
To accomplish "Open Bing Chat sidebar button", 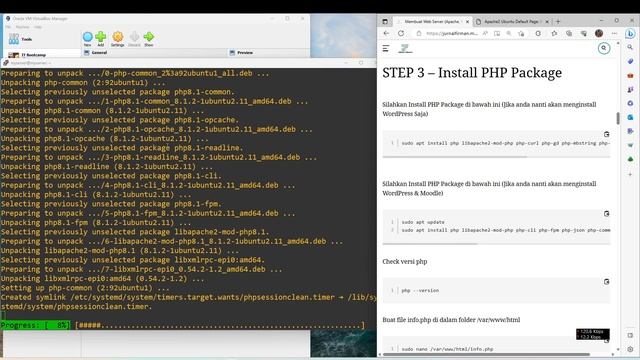I will click(x=630, y=33).
